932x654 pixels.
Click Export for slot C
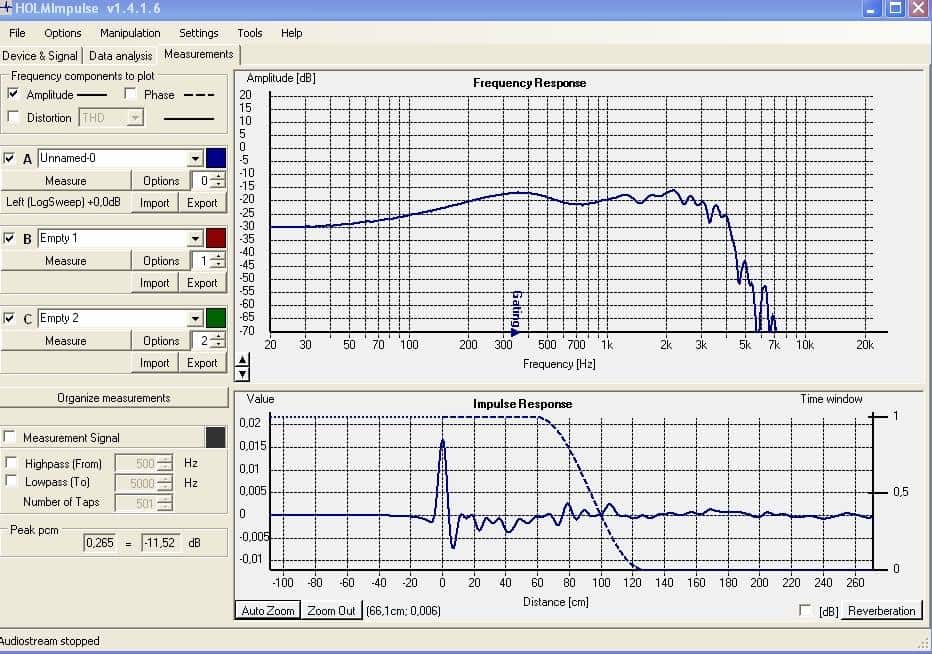[202, 363]
